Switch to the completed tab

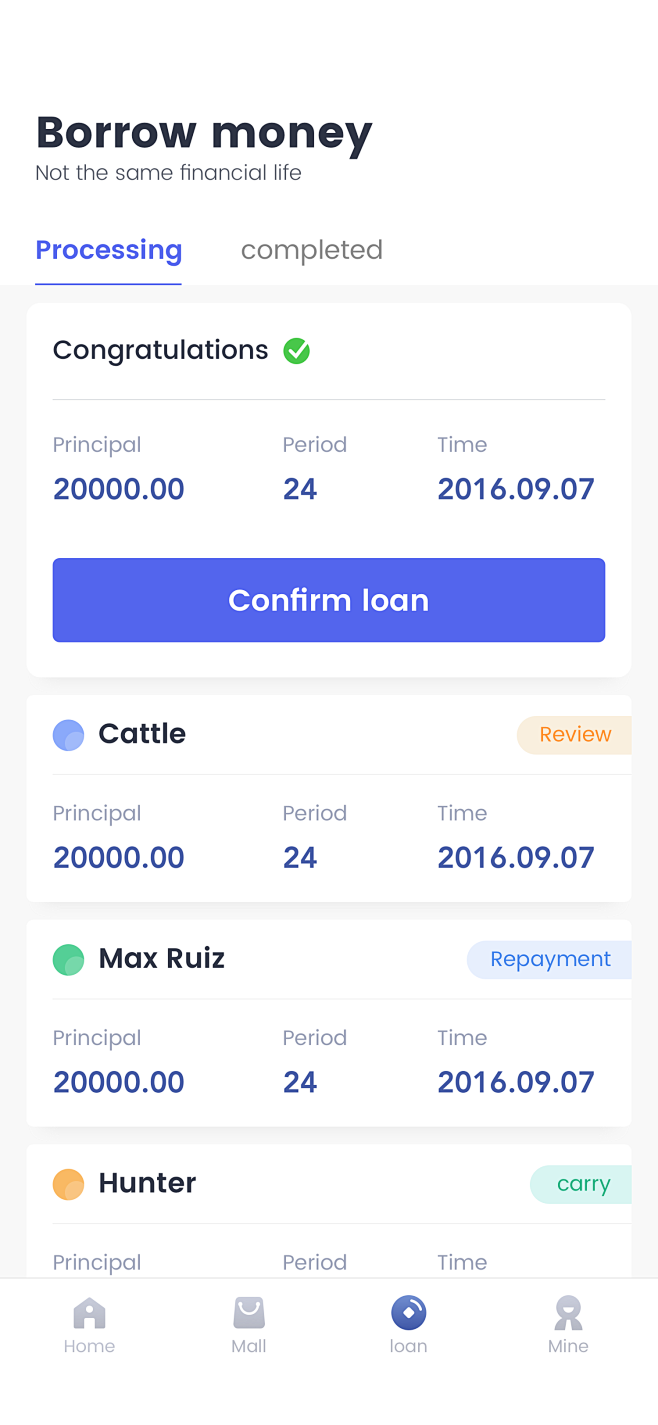(312, 250)
